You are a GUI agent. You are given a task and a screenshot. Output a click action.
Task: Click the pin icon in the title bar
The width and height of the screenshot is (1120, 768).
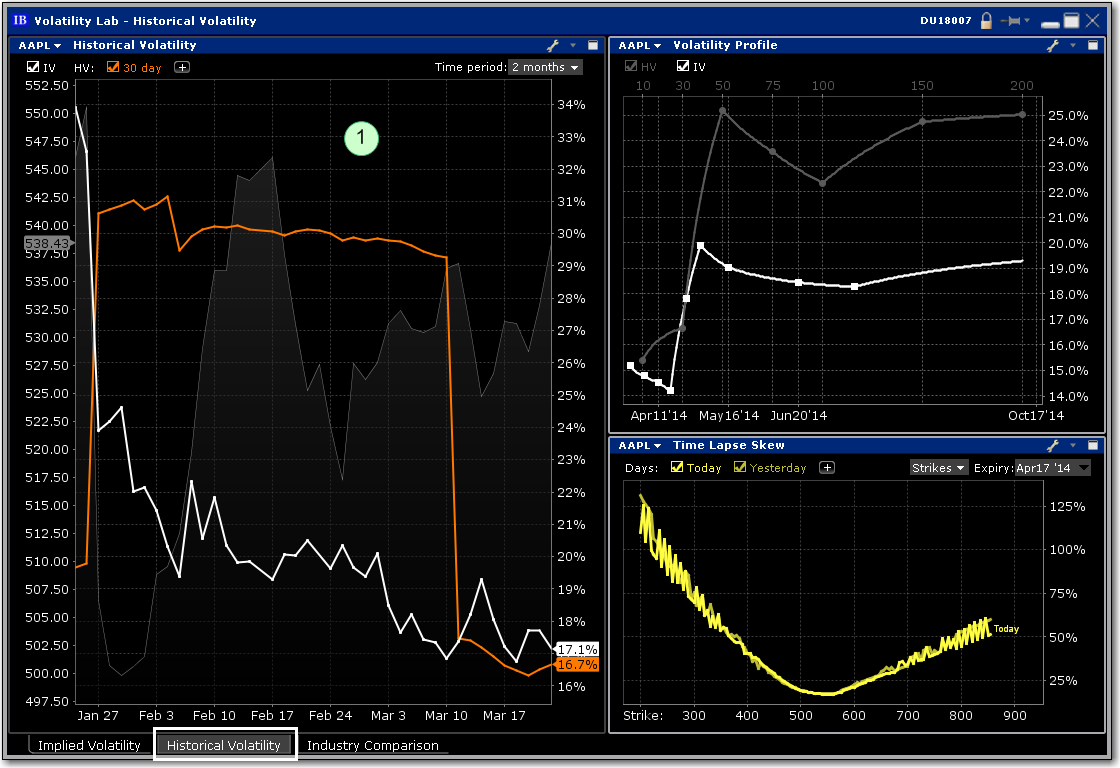1011,21
